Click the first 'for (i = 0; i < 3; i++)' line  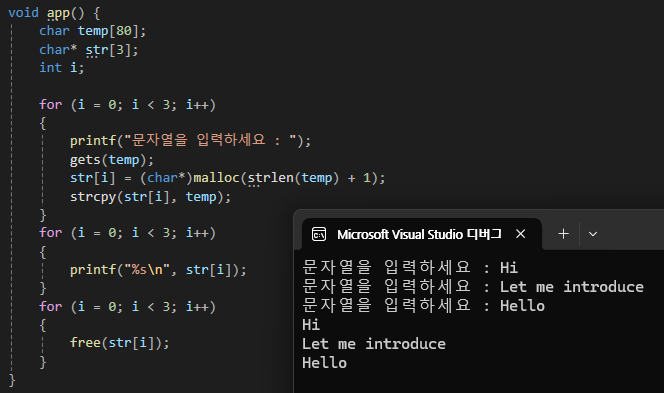coord(127,105)
